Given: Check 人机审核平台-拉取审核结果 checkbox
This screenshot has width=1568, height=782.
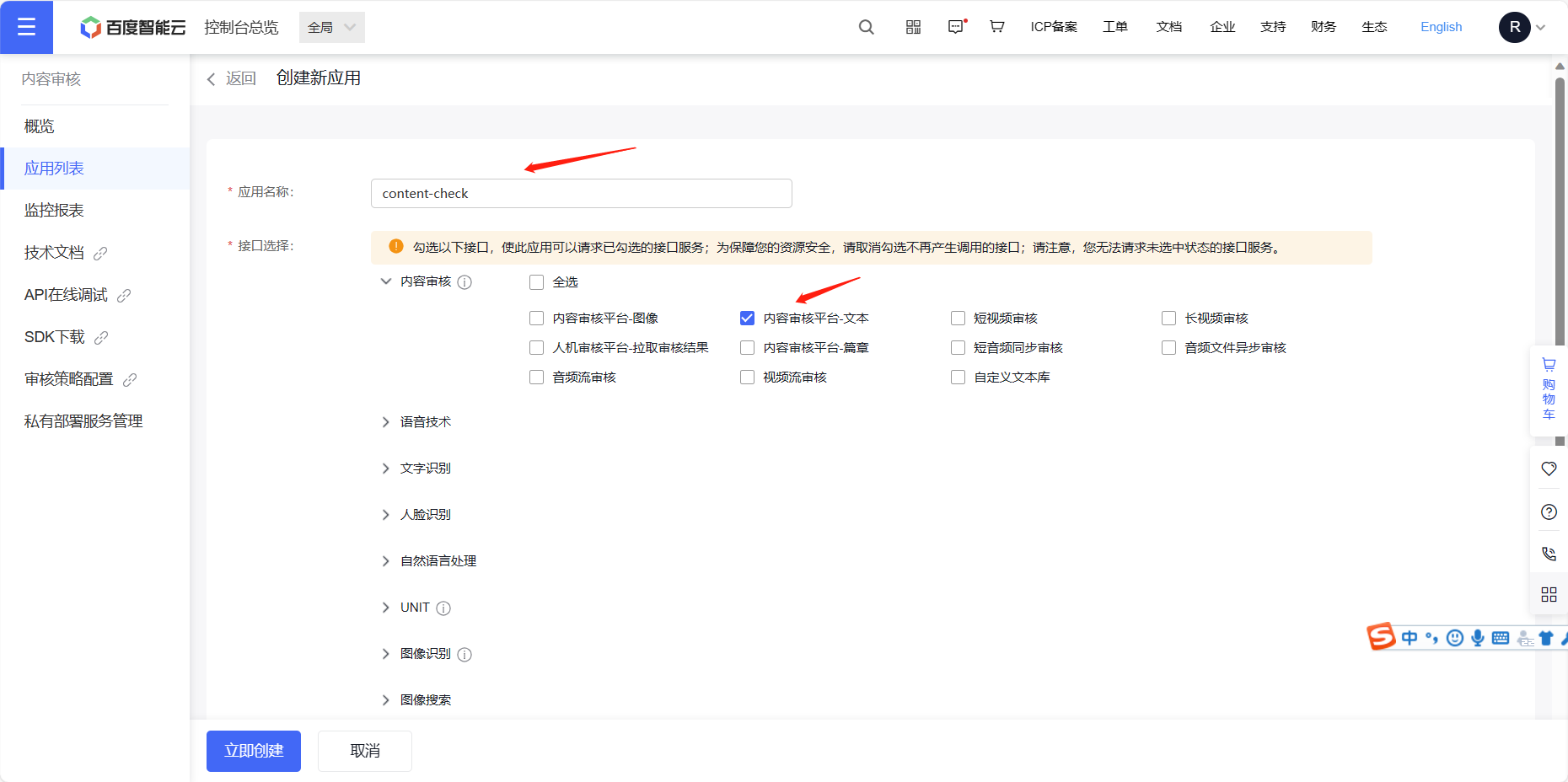Looking at the screenshot, I should point(536,347).
